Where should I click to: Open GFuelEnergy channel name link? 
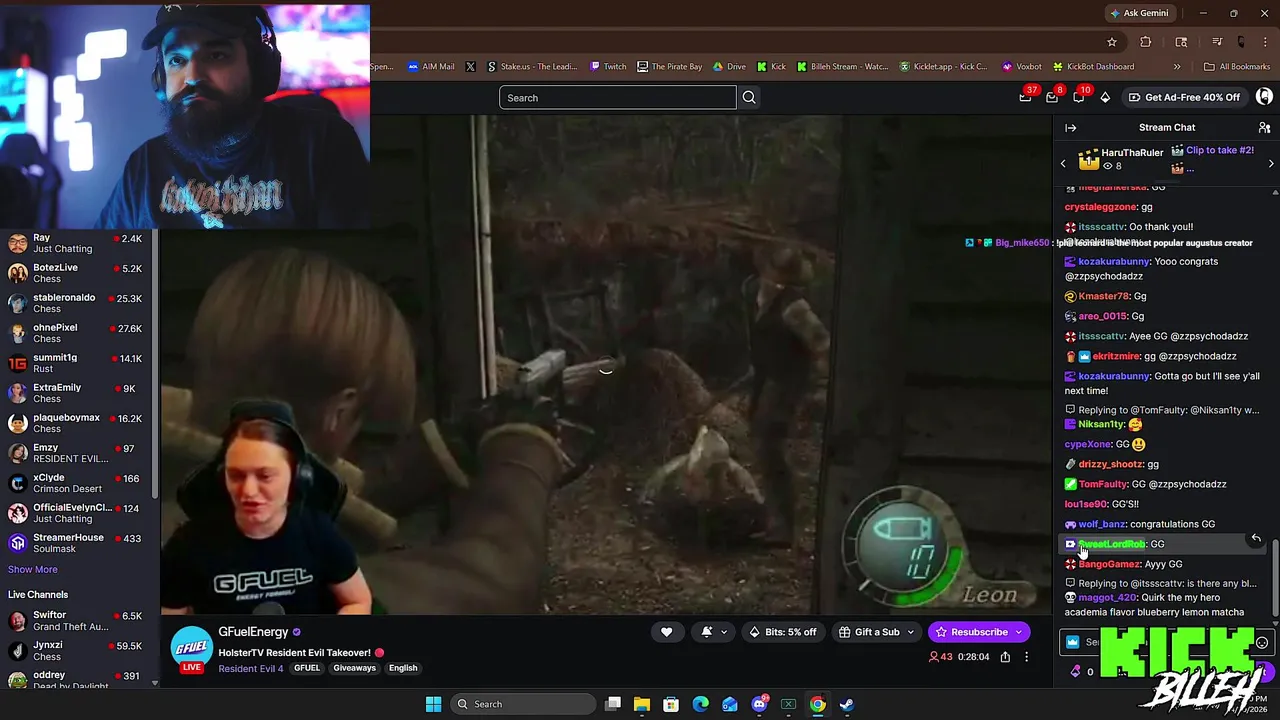[253, 632]
